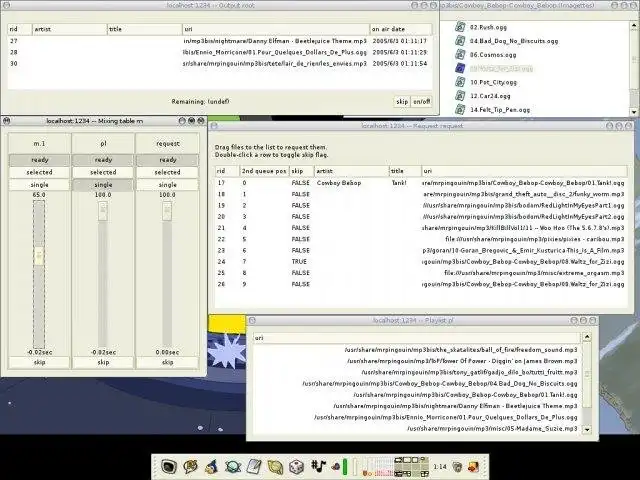Sort Output list by on air date column

click(x=401, y=29)
